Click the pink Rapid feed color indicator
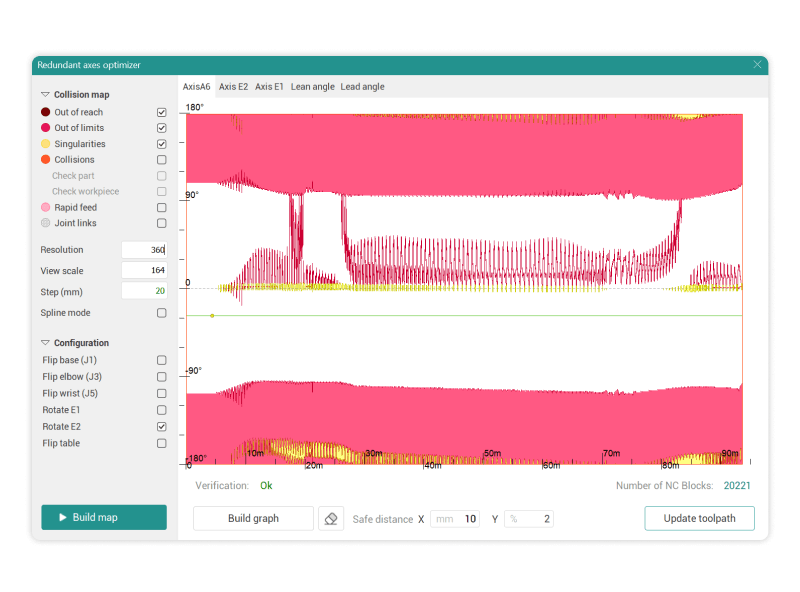Image resolution: width=800 pixels, height=592 pixels. pyautogui.click(x=46, y=208)
